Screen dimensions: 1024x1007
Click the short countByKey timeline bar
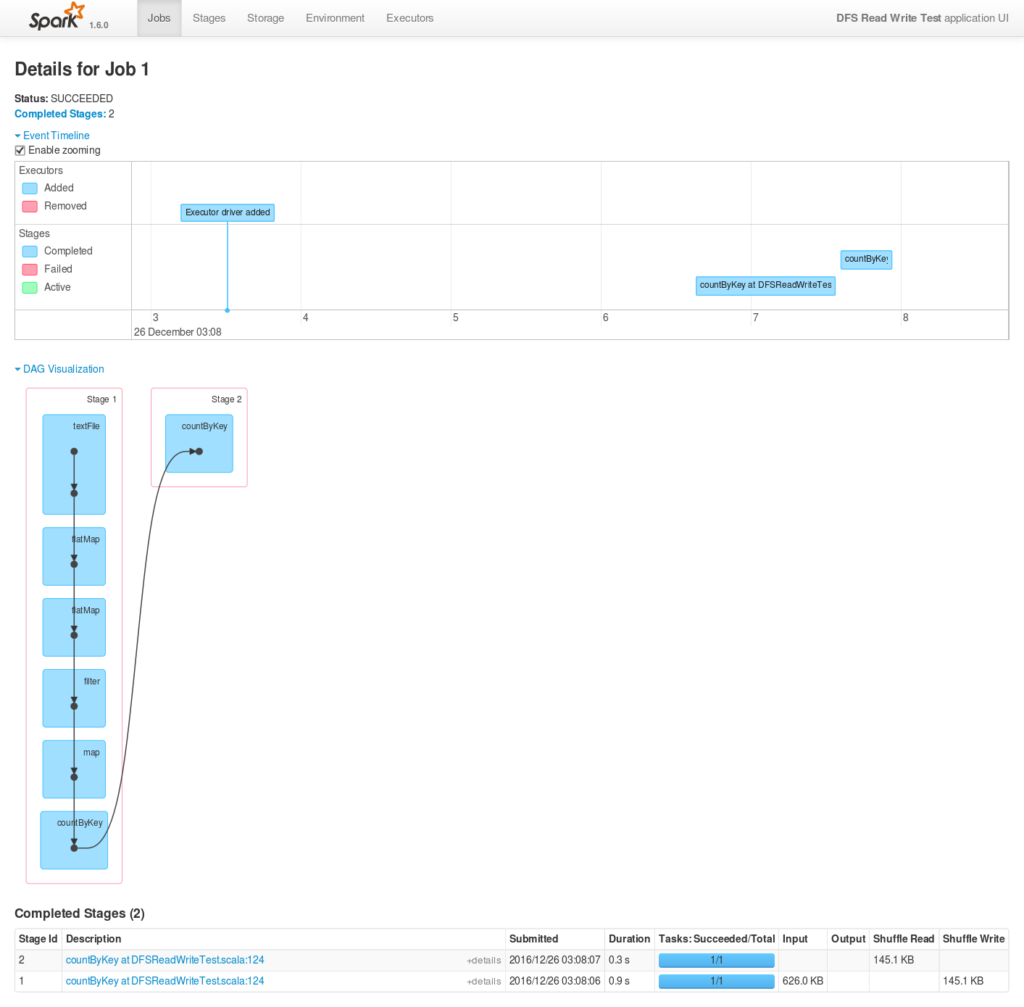coord(866,259)
